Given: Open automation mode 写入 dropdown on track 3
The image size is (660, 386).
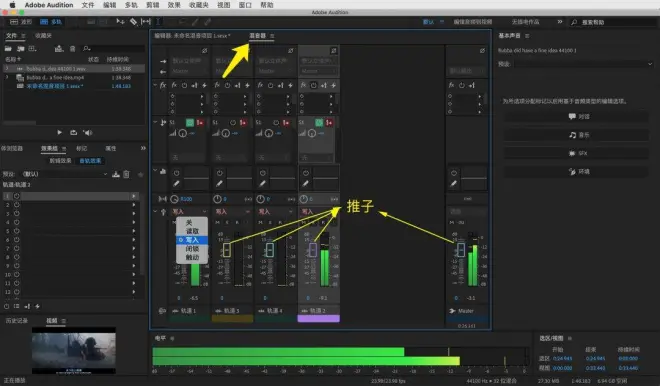Looking at the screenshot, I should pos(232,211).
